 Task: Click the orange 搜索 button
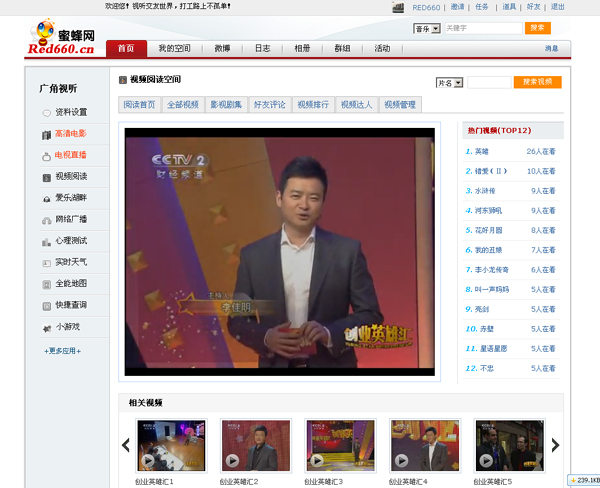tap(538, 28)
